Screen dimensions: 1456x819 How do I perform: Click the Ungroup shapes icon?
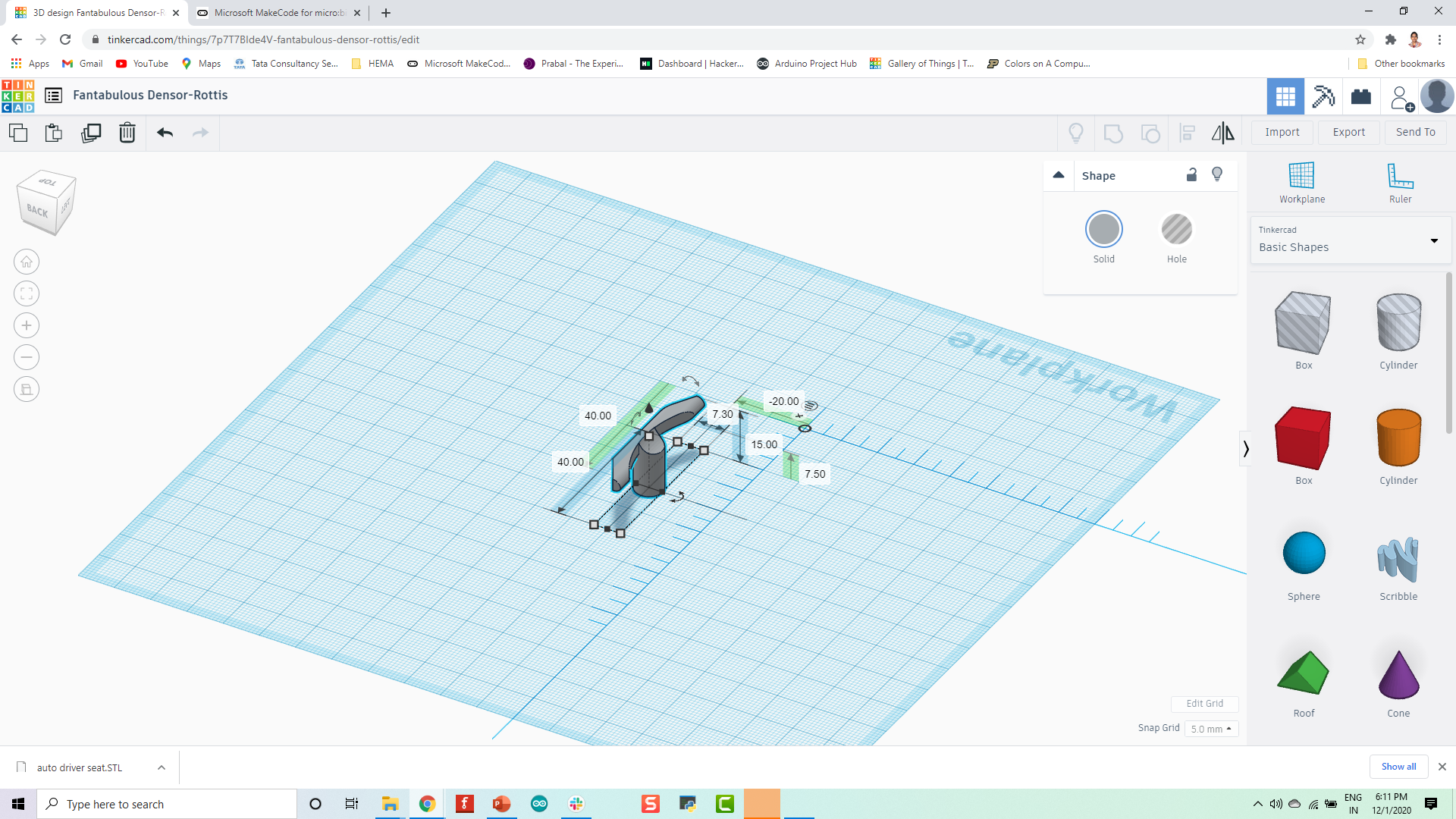coord(1150,133)
